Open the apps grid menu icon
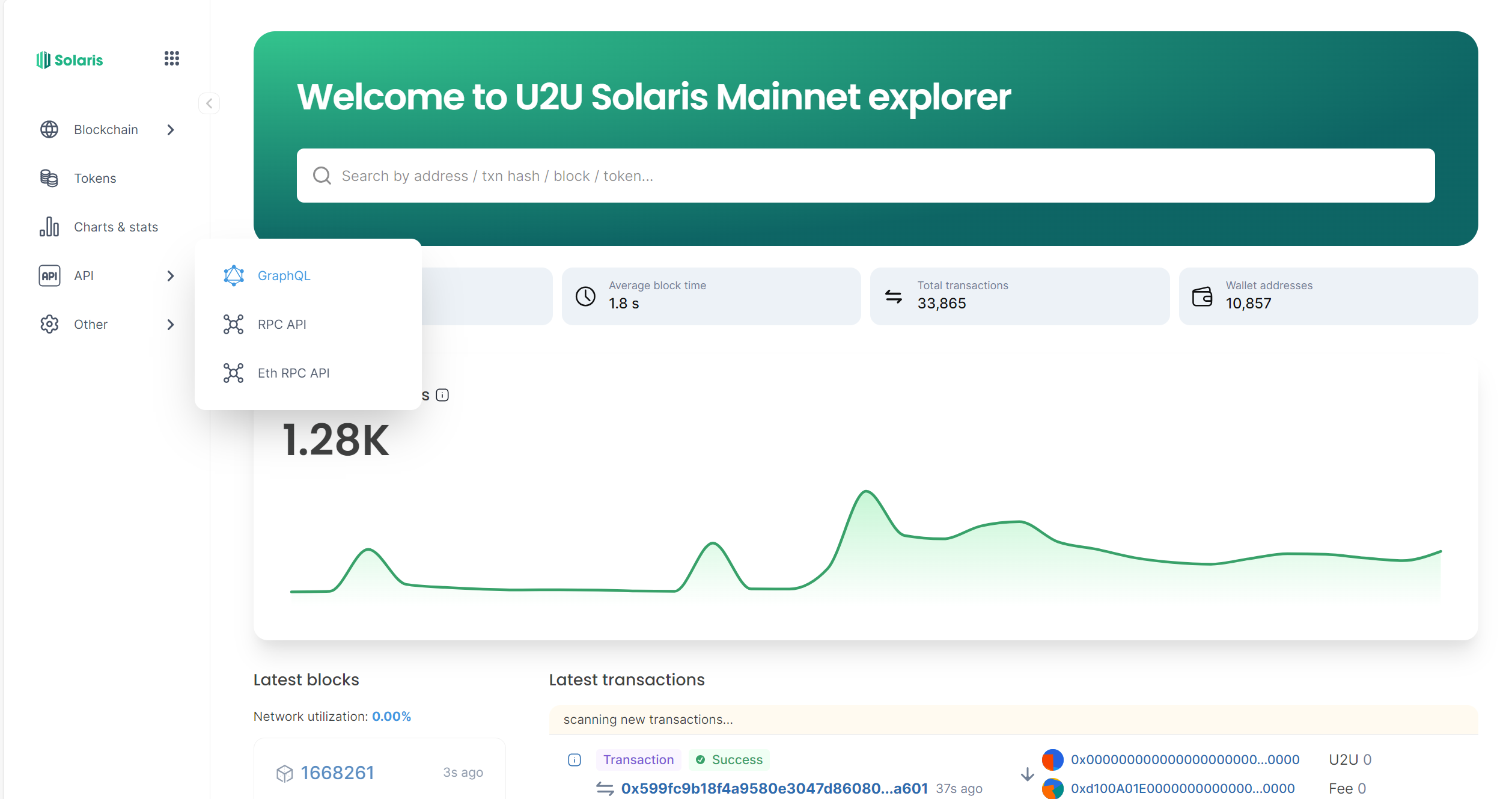Screen dimensions: 1512x799 (x=172, y=58)
